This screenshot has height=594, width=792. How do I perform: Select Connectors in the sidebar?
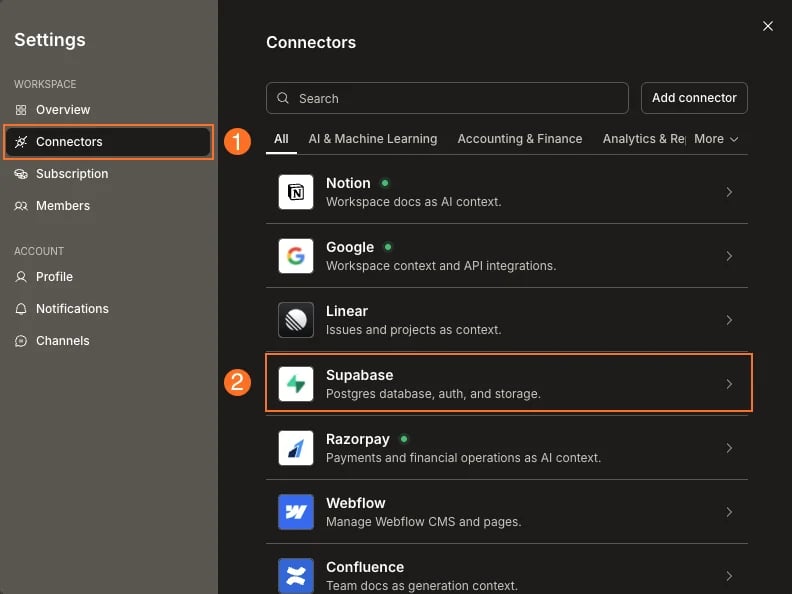[x=107, y=142]
